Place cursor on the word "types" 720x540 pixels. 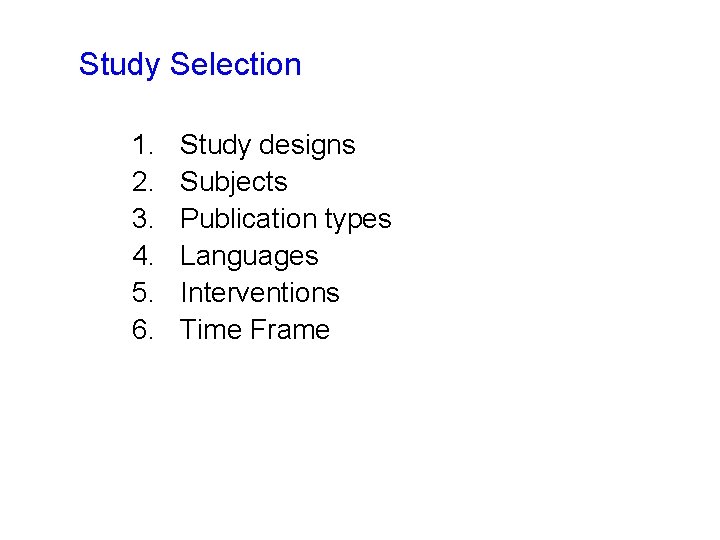pyautogui.click(x=358, y=220)
